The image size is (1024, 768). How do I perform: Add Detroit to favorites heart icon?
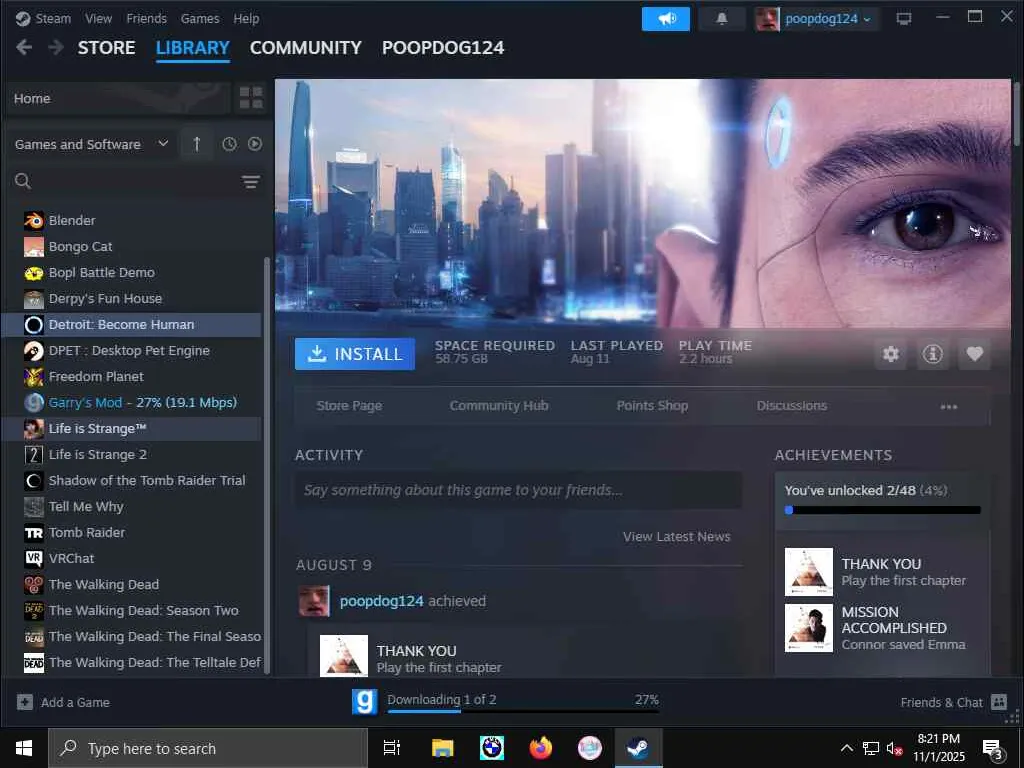(x=974, y=354)
